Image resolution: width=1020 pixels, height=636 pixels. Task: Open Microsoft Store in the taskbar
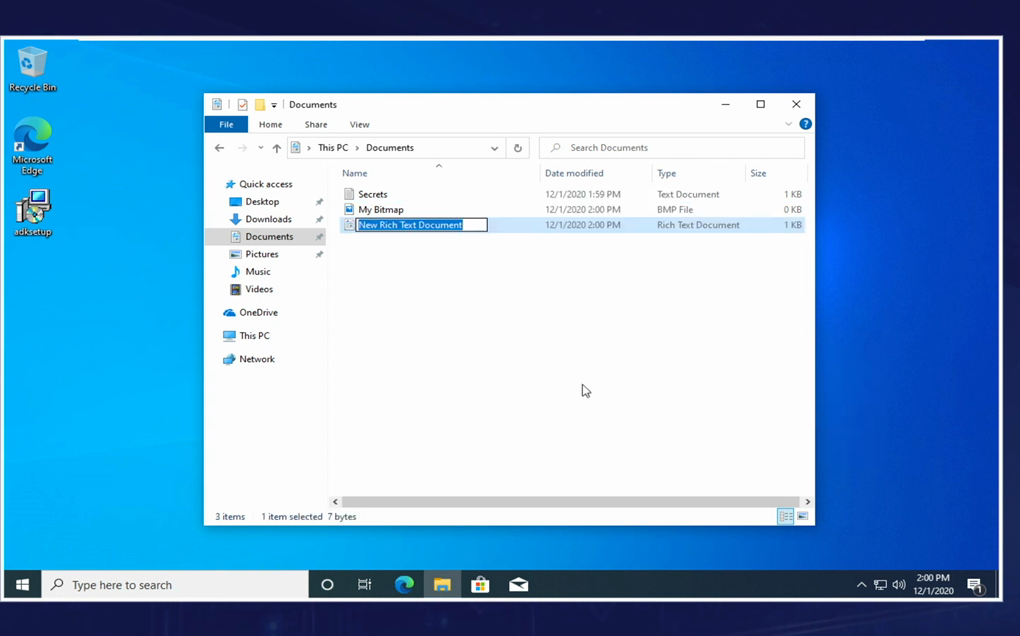coord(480,585)
